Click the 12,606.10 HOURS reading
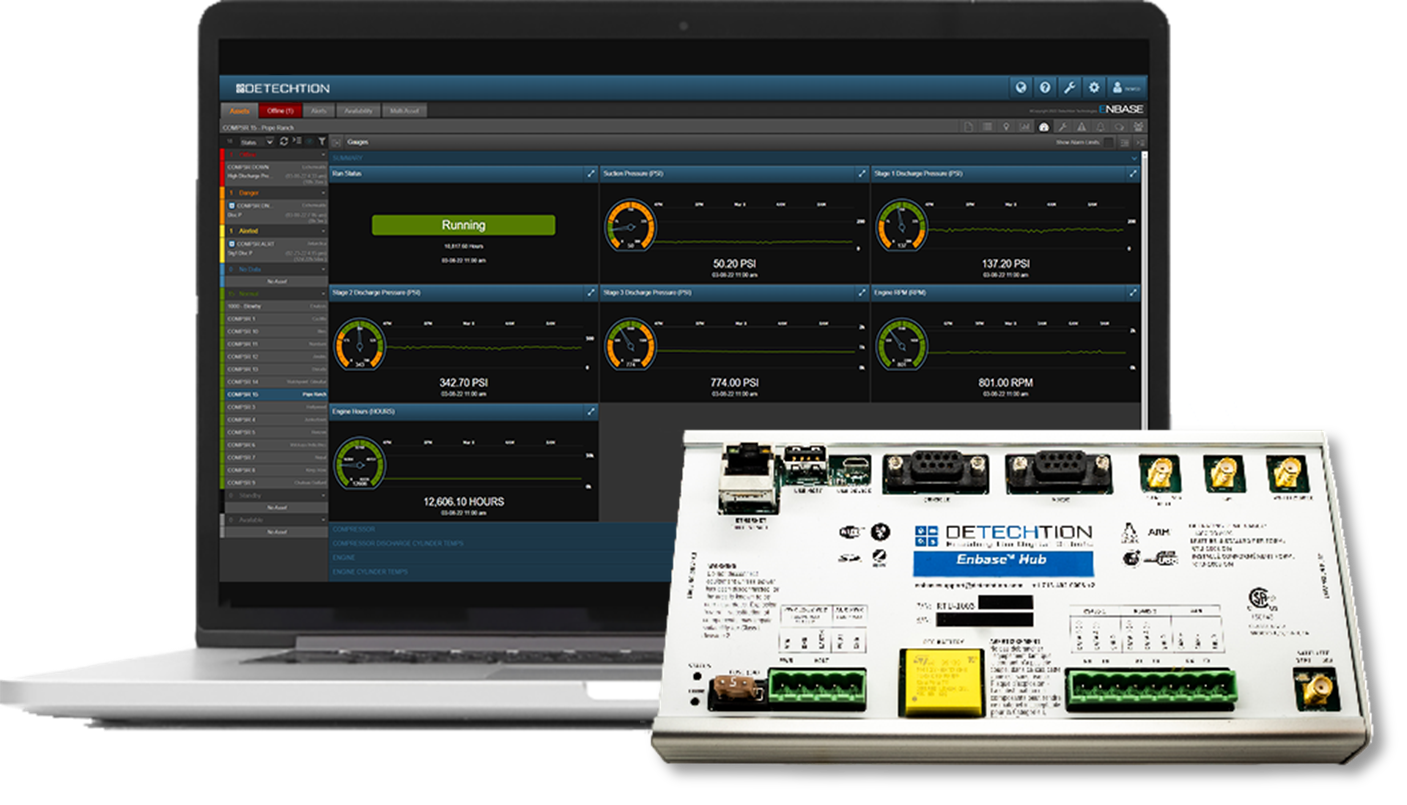This screenshot has width=1407, height=805. click(x=463, y=502)
